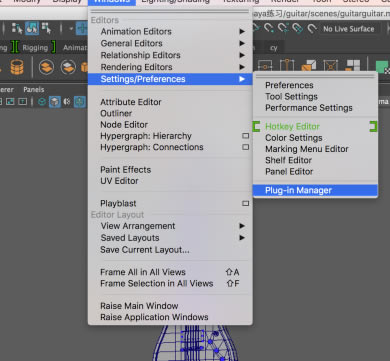Click the Playblast menu entry

coord(118,203)
